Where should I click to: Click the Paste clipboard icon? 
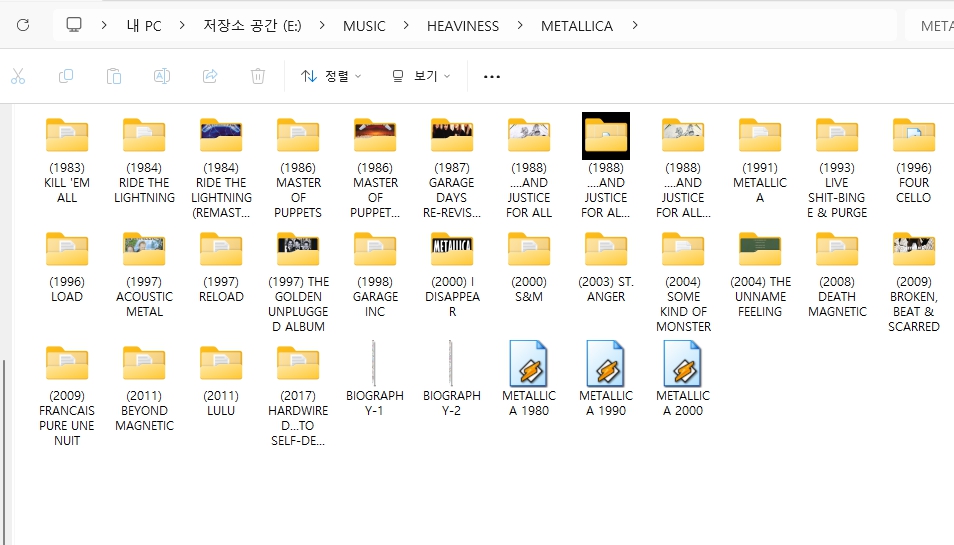[x=114, y=76]
